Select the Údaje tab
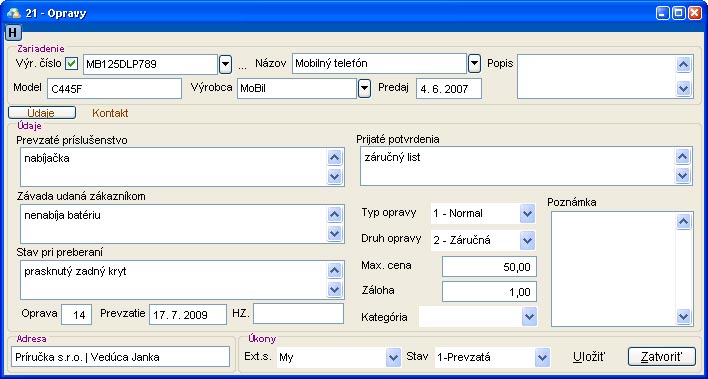 pos(42,113)
